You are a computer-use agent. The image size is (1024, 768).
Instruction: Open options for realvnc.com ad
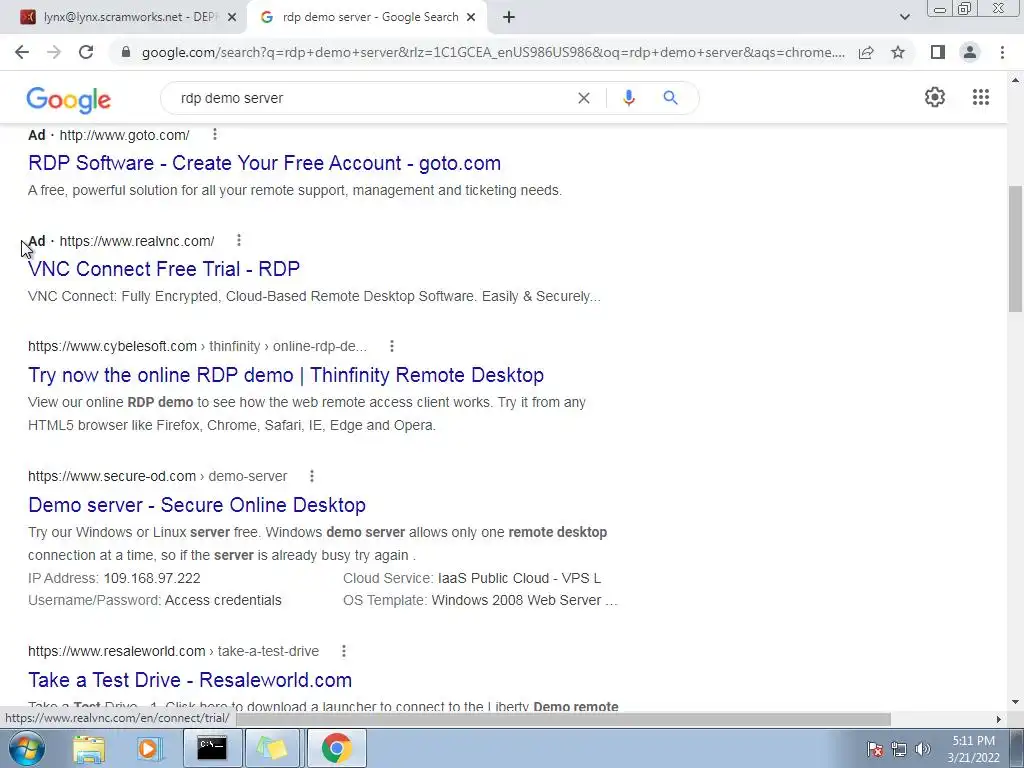pos(239,240)
